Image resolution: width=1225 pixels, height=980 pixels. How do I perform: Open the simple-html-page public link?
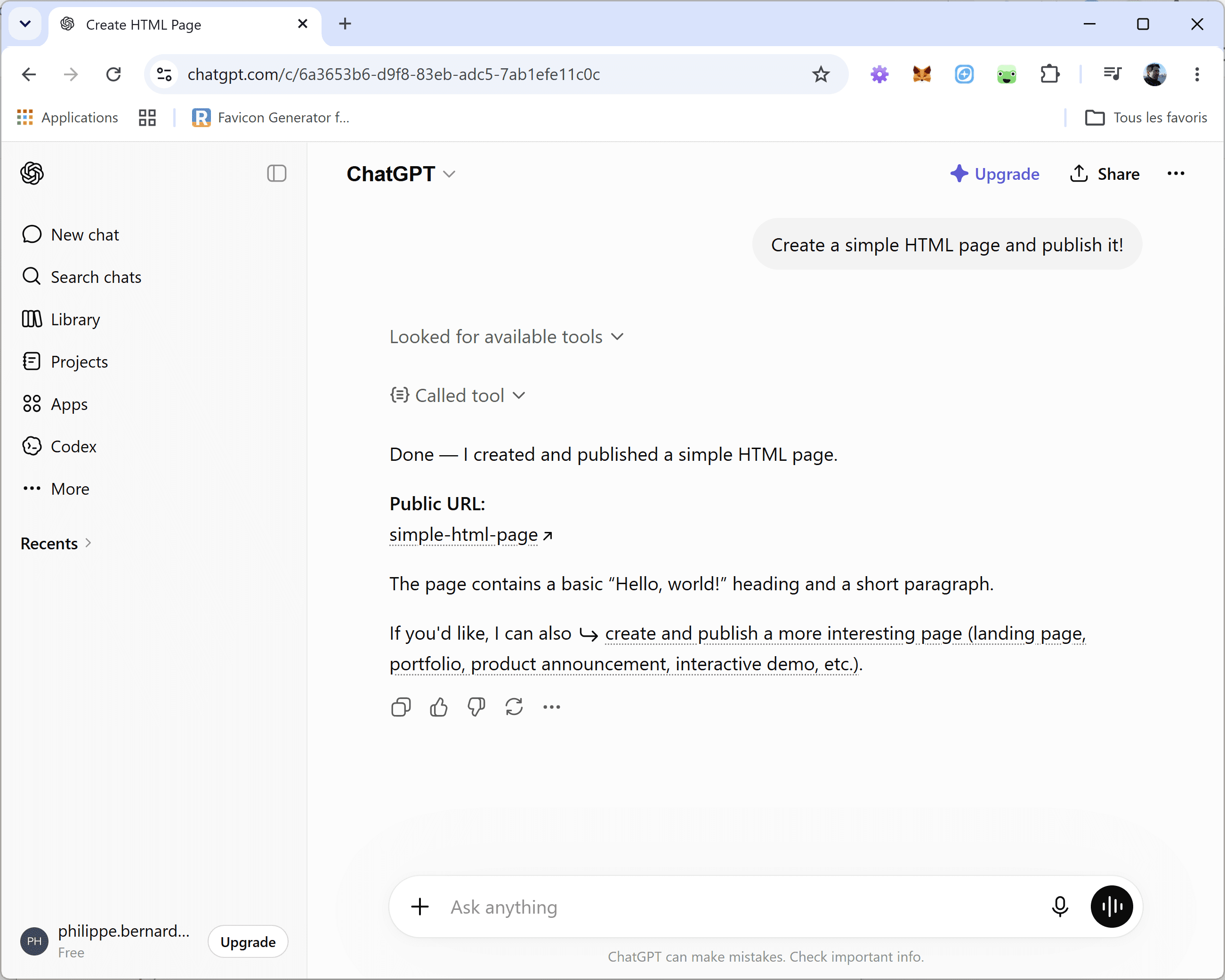pos(470,535)
